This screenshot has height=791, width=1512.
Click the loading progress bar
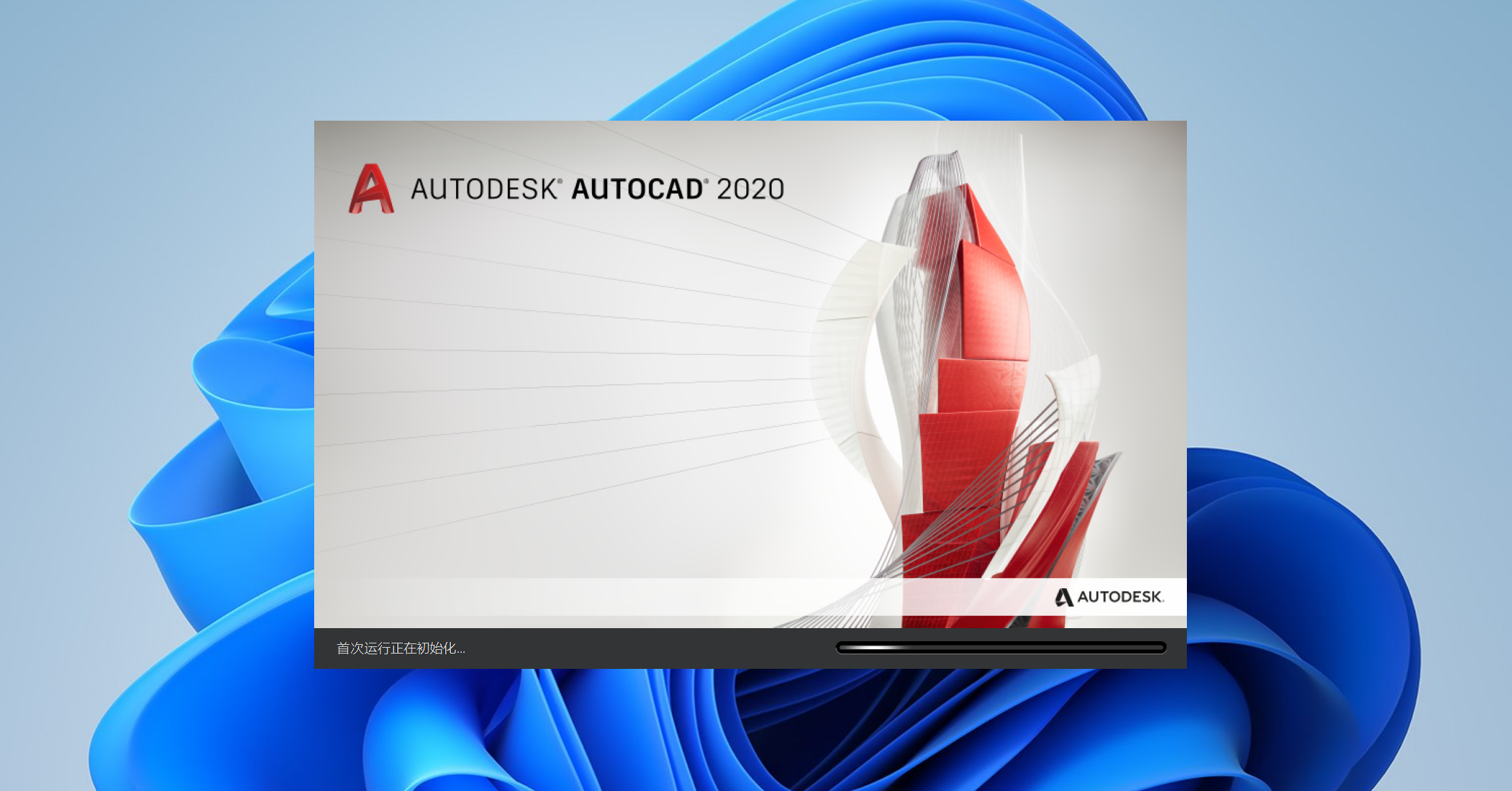click(x=1001, y=648)
